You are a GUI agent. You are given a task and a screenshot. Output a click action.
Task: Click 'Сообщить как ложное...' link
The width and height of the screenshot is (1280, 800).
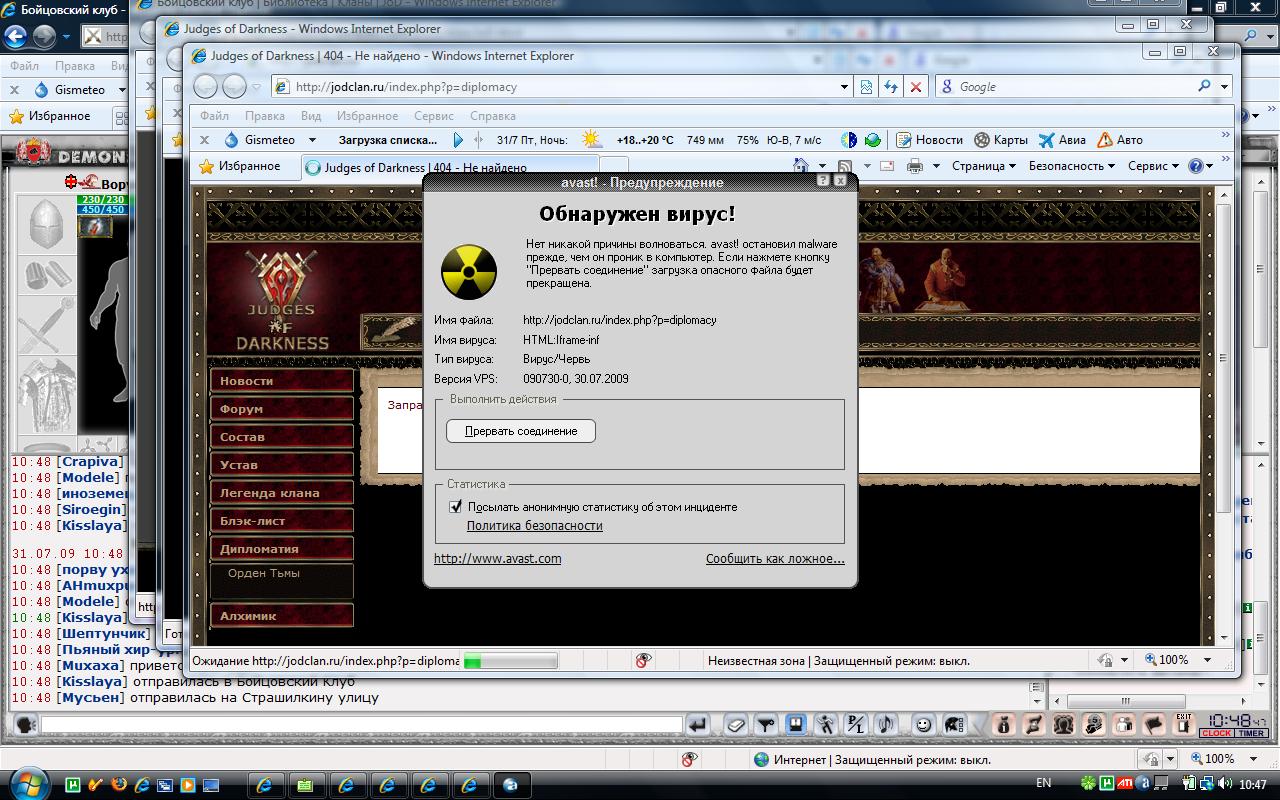click(x=775, y=559)
